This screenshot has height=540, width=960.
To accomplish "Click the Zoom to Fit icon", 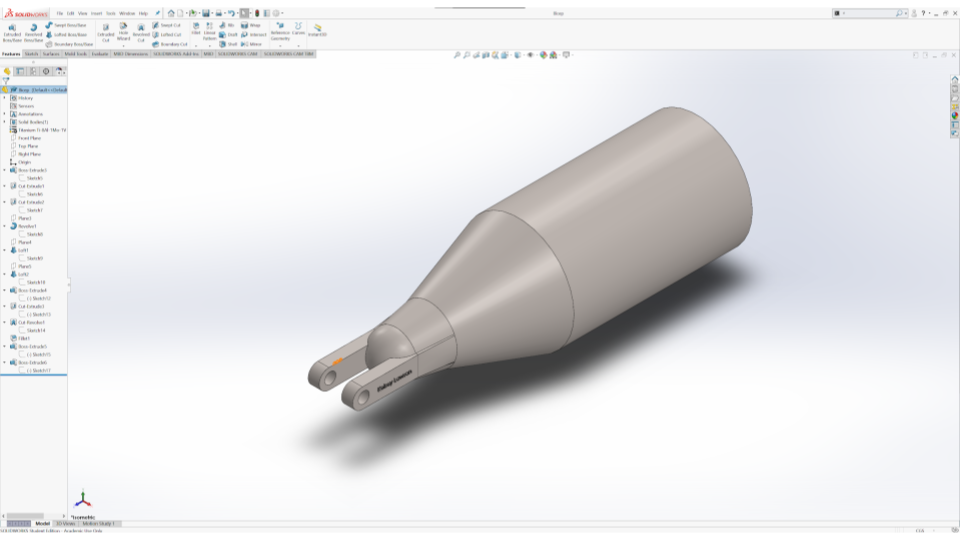I will (x=457, y=55).
